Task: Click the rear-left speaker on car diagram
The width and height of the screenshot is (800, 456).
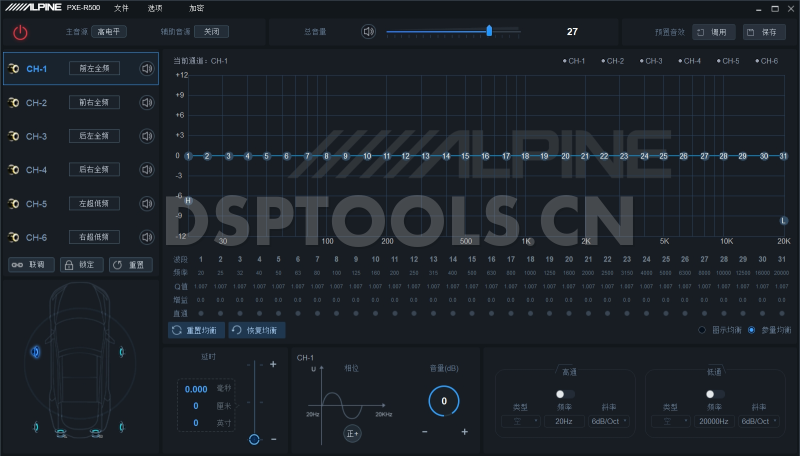Action: pos(36,427)
